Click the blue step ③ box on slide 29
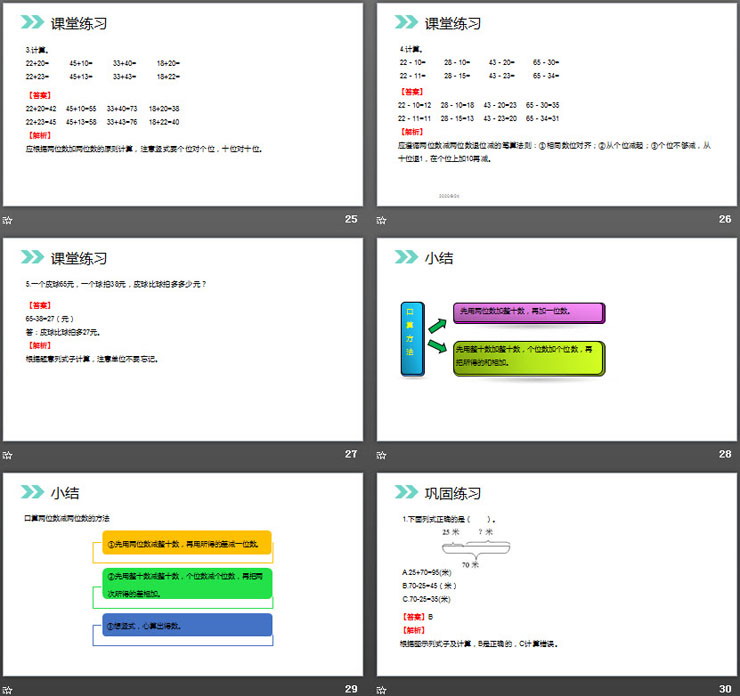This screenshot has width=740, height=696. (187, 625)
